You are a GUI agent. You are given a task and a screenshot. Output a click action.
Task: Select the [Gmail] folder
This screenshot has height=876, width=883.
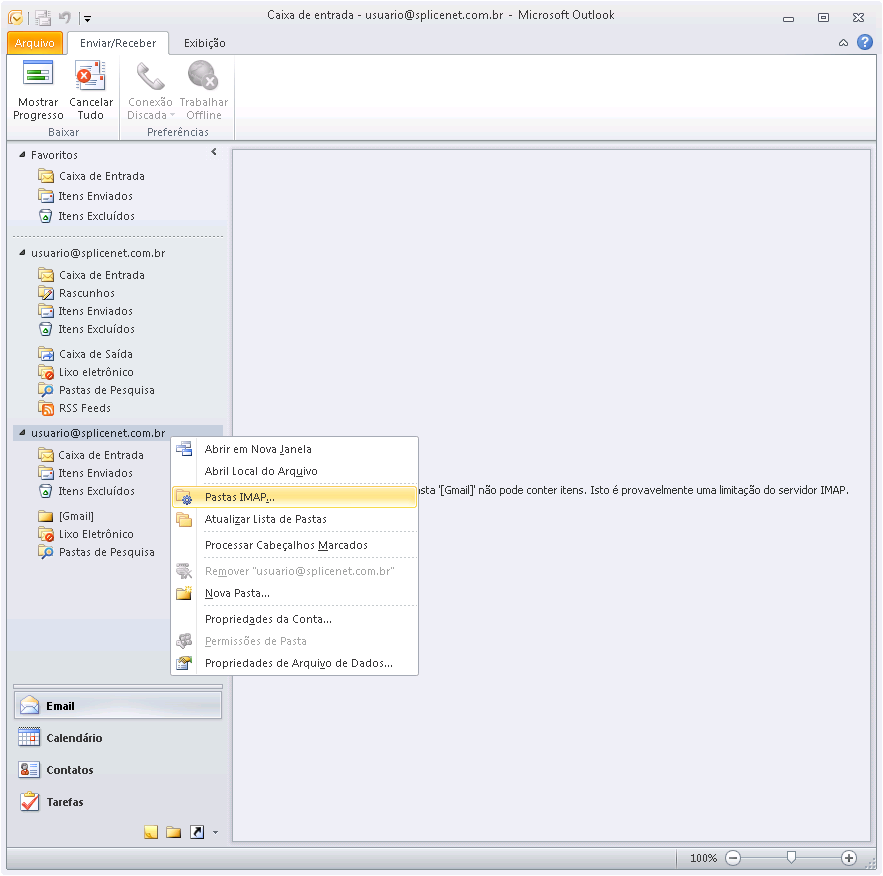(76, 516)
